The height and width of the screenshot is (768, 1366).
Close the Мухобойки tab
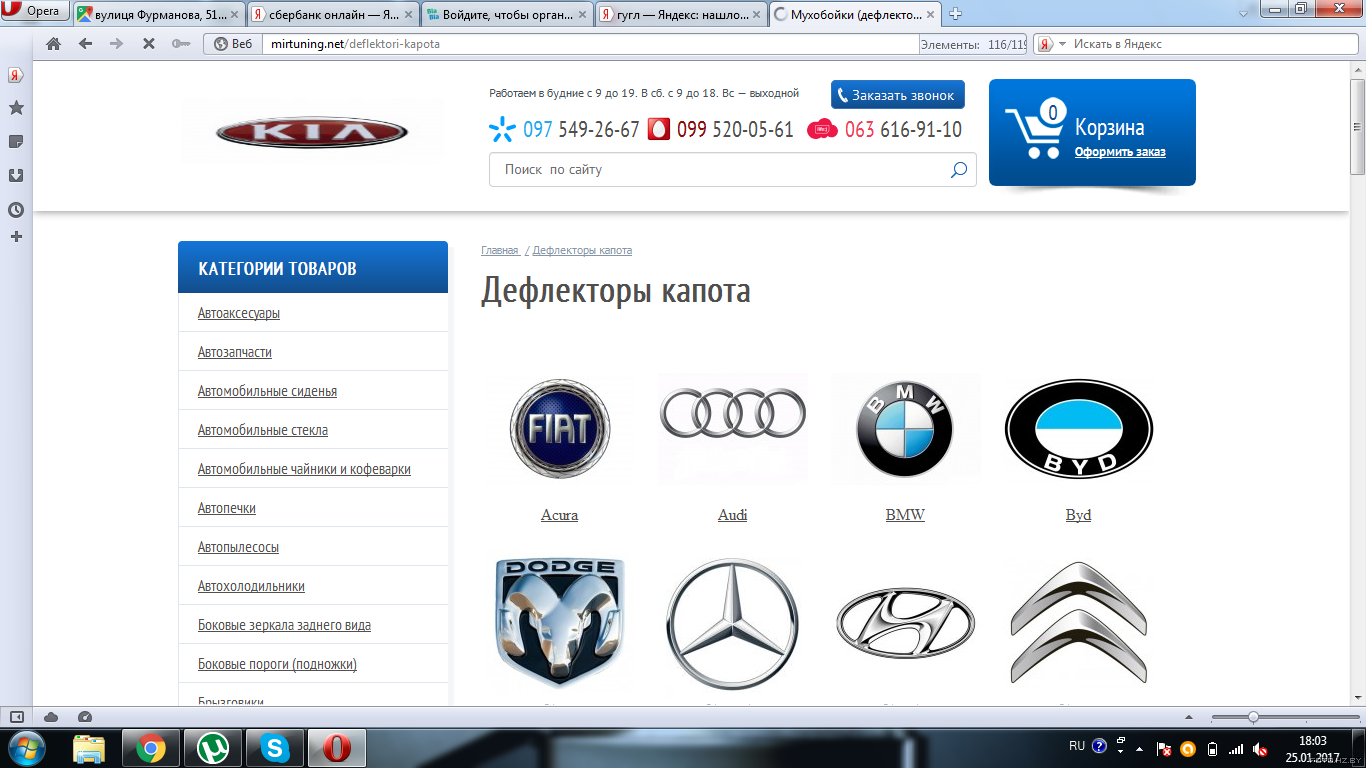[930, 14]
